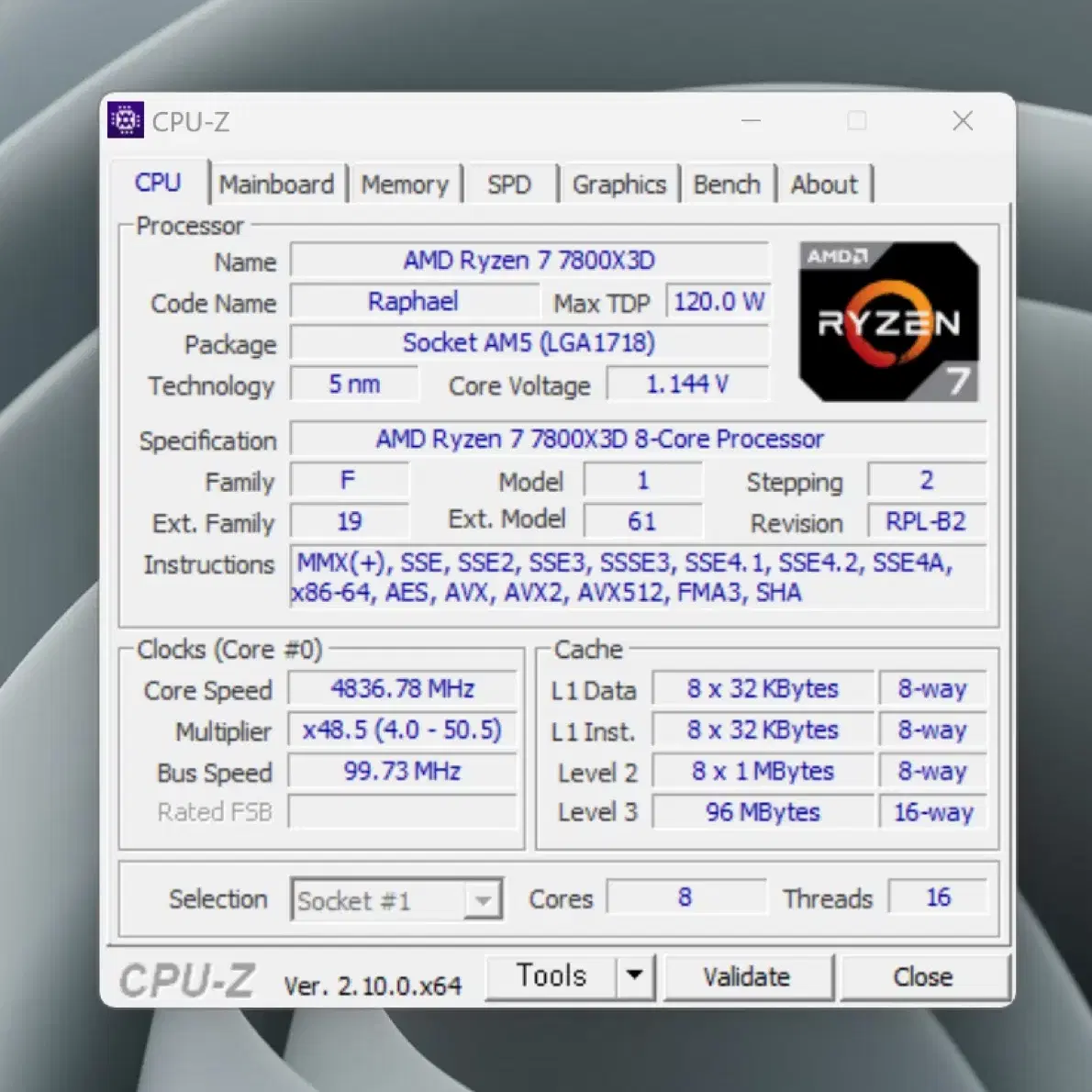Click the Model value 1
Image resolution: width=1092 pixels, height=1092 pixels.
tap(642, 480)
